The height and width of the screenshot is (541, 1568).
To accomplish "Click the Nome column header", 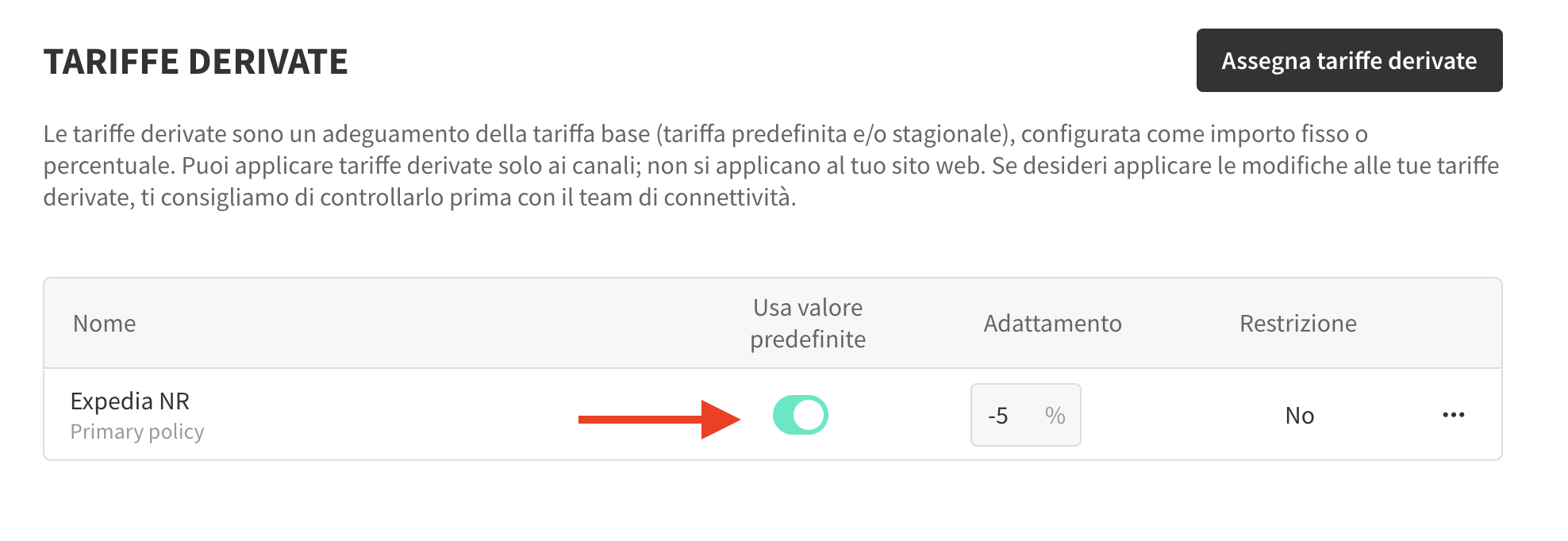I will (105, 323).
